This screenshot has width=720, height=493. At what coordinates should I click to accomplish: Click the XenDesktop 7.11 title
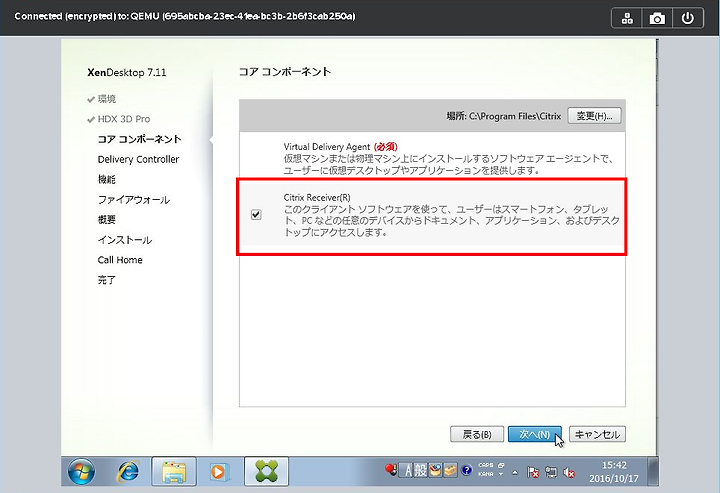[x=127, y=73]
